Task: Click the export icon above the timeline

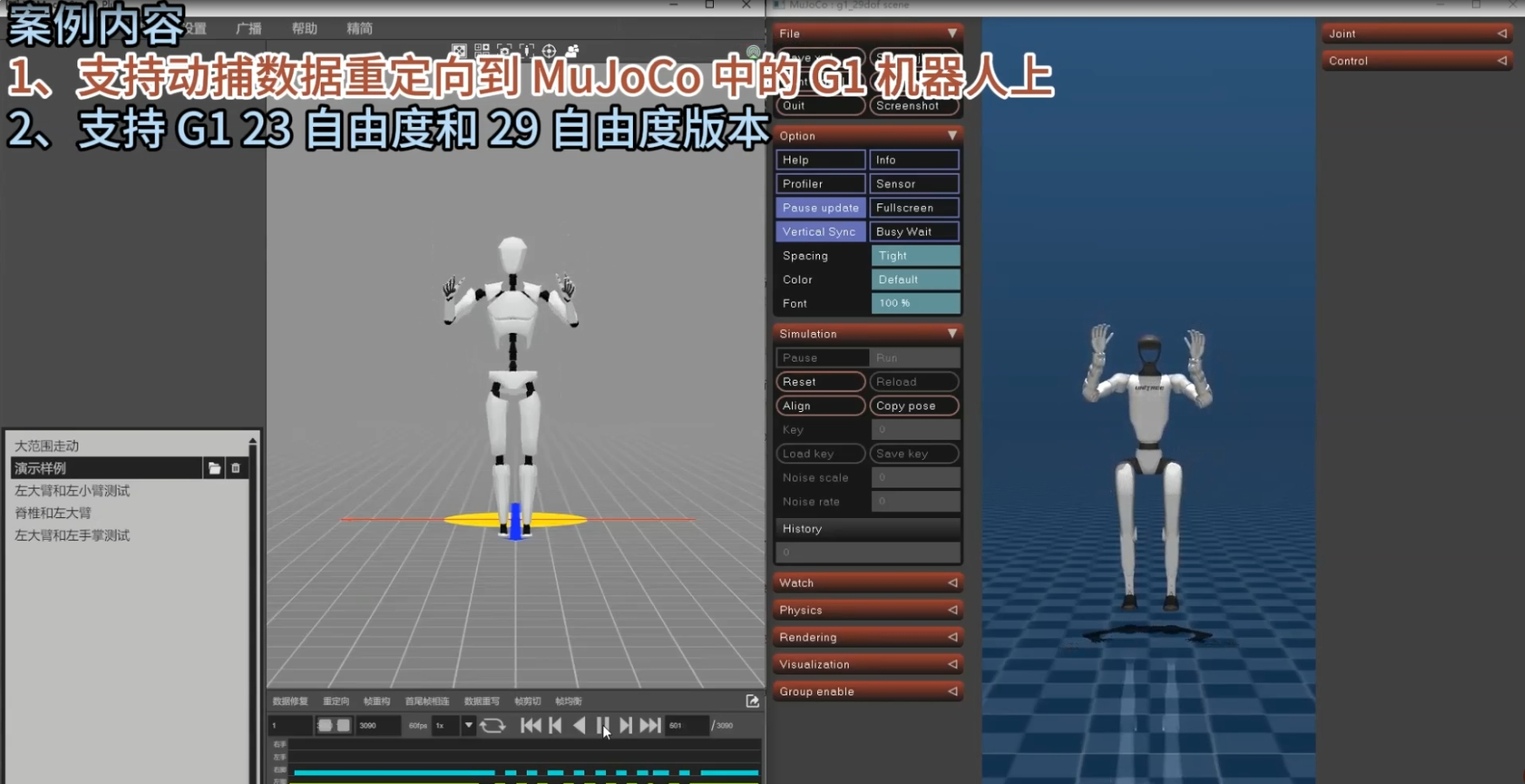Action: click(x=753, y=701)
